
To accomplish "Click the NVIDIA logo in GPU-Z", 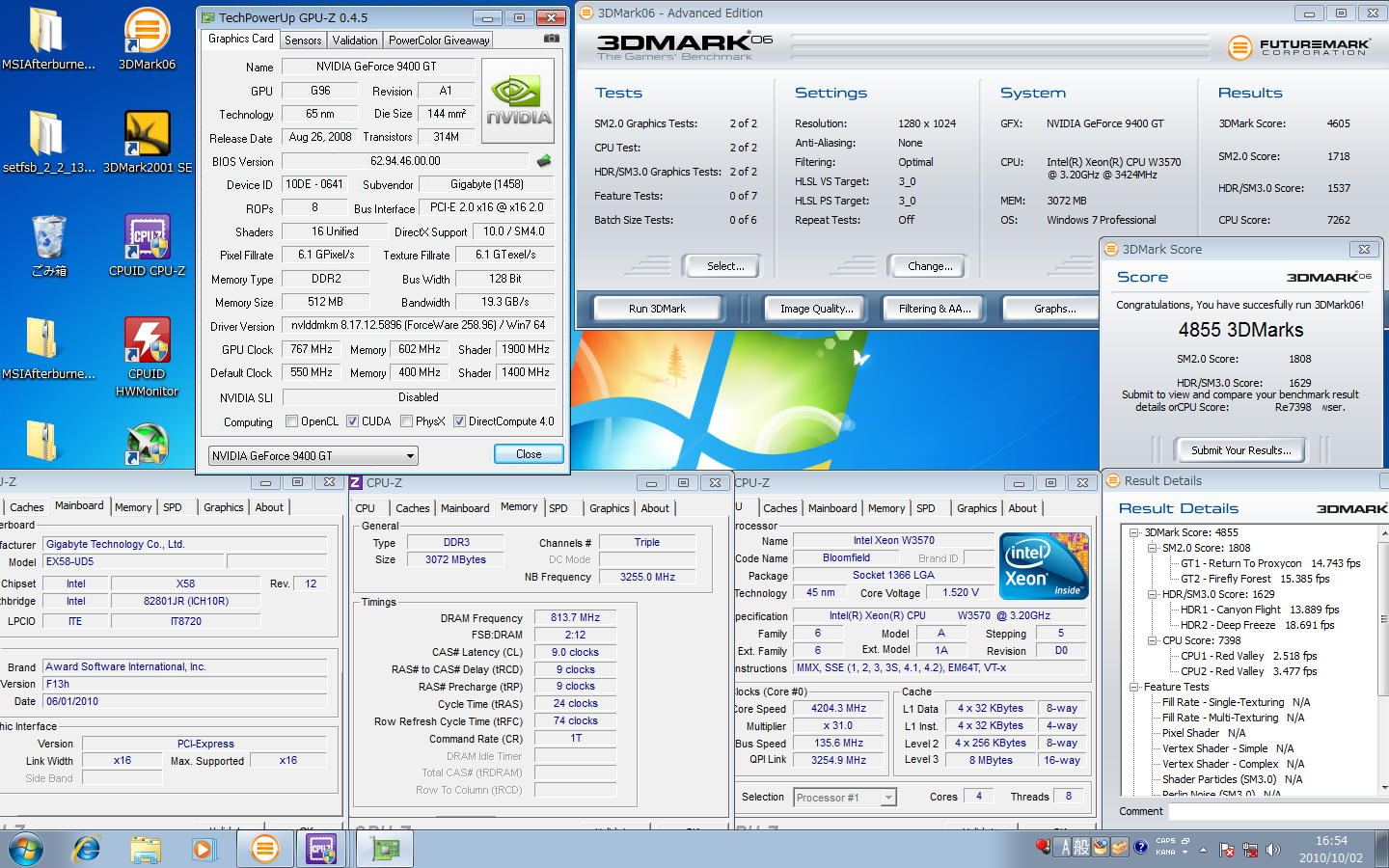I will tap(518, 100).
